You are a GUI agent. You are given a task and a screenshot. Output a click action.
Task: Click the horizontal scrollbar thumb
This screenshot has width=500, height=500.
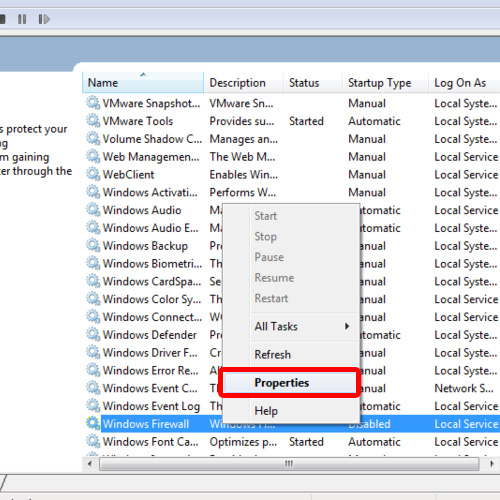(289, 464)
